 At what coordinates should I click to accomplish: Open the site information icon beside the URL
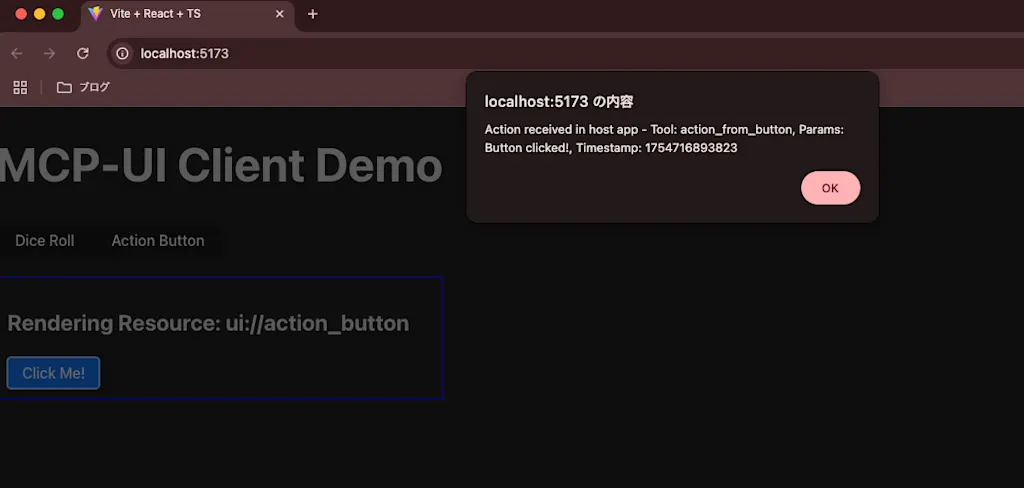[x=122, y=54]
